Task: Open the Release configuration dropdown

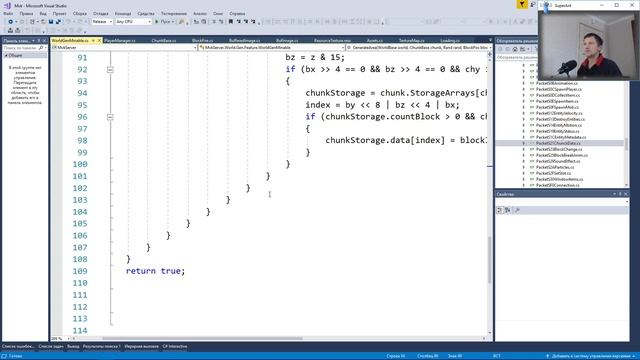Action: coord(102,22)
